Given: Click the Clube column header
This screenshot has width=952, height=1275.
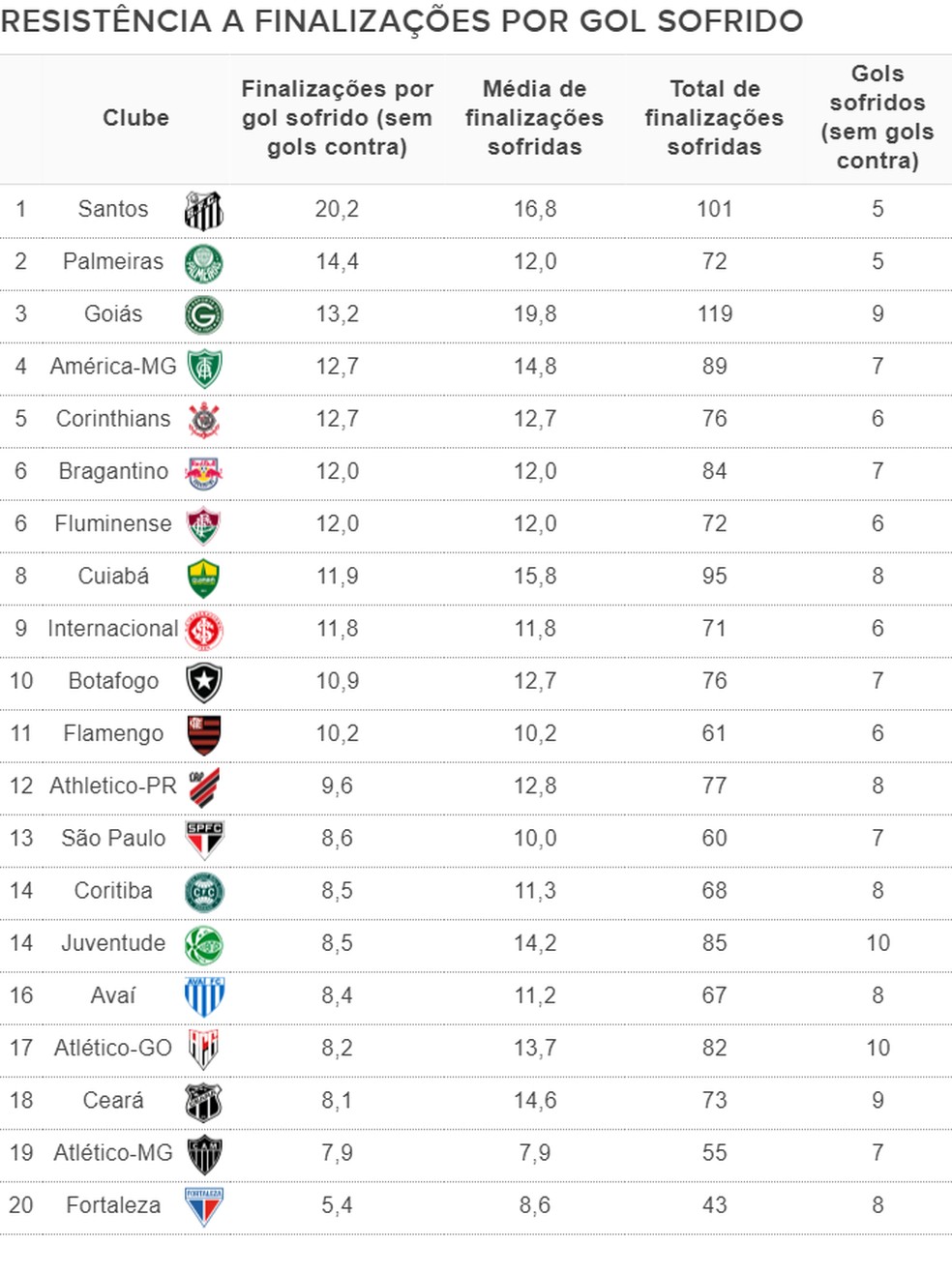Looking at the screenshot, I should coord(135,117).
